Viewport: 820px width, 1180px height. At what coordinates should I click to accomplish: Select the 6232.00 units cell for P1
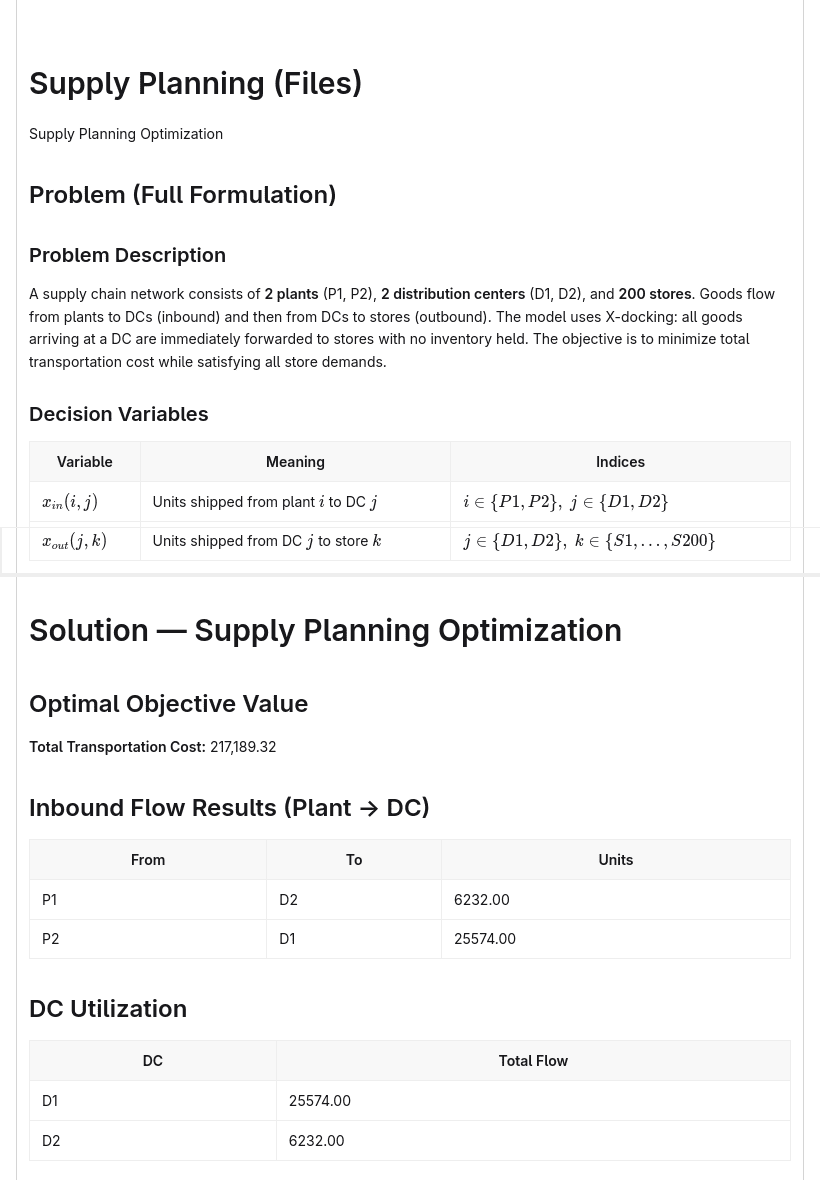tap(616, 900)
